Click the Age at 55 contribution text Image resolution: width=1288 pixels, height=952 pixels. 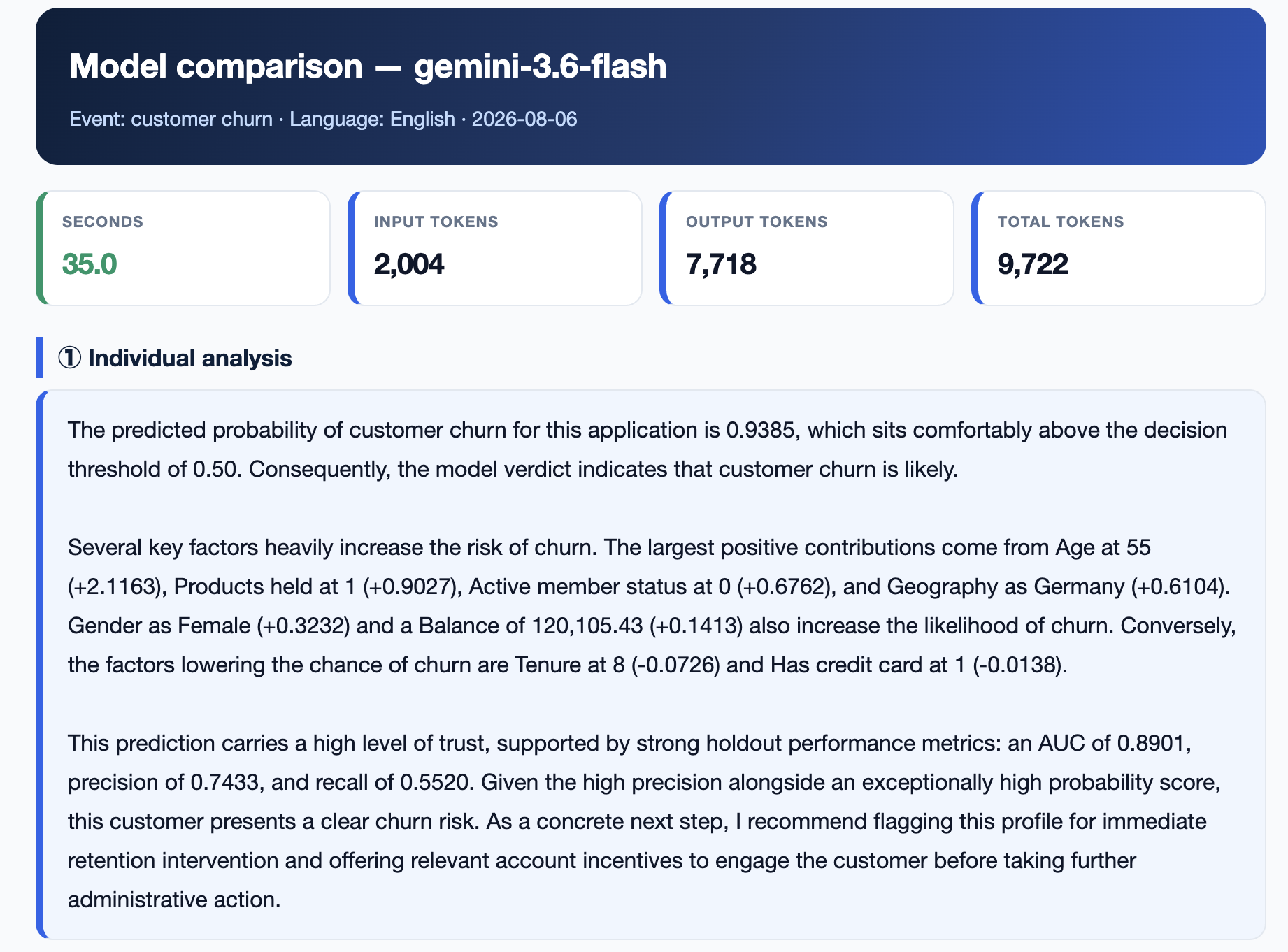[1103, 547]
